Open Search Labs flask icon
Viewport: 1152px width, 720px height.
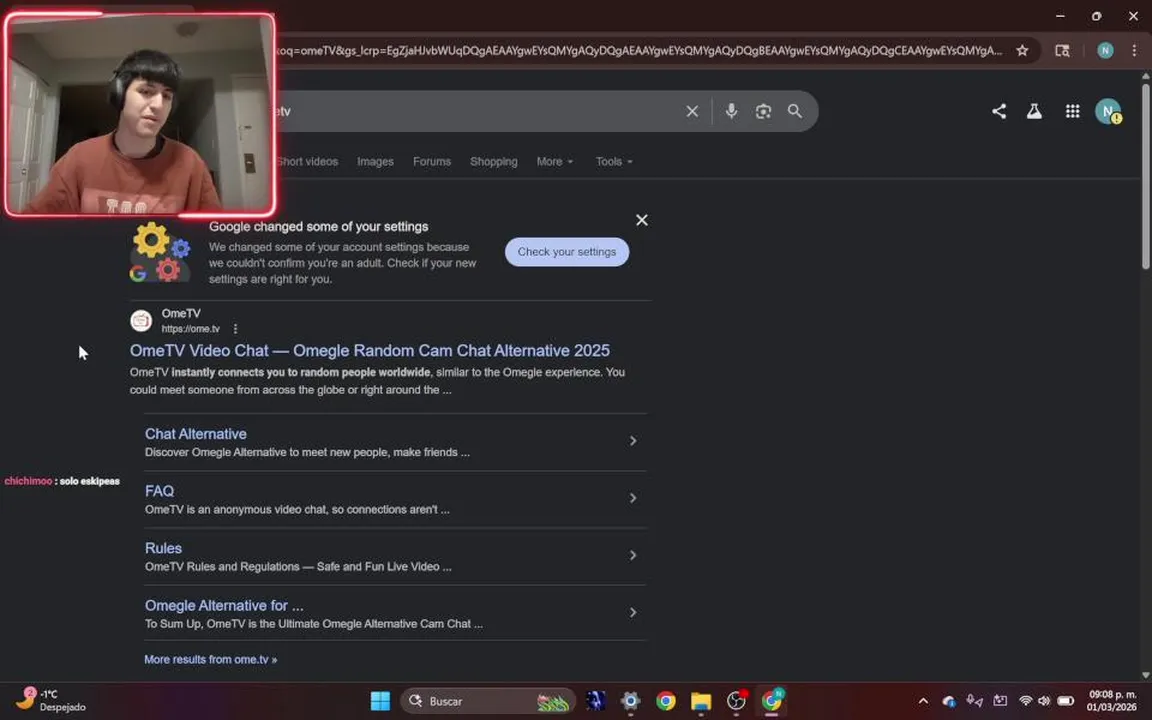coord(1034,111)
